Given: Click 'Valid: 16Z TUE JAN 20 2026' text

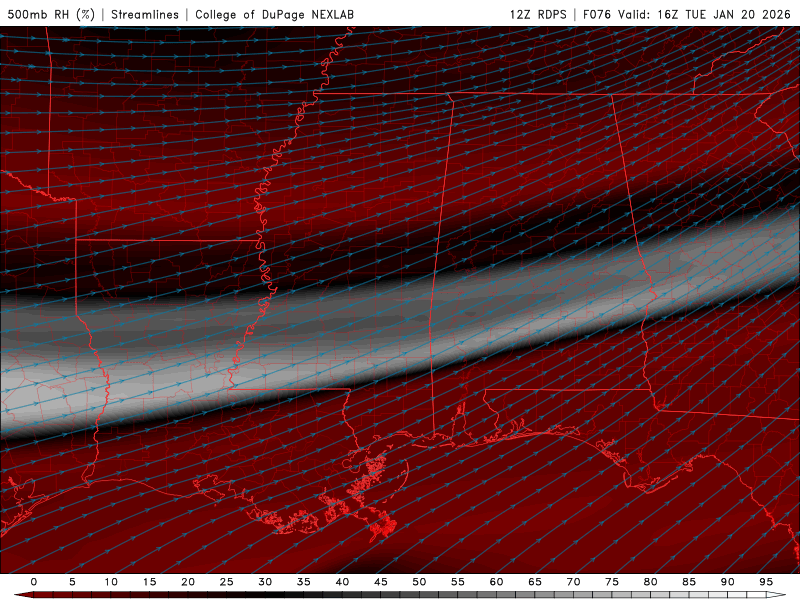Looking at the screenshot, I should pyautogui.click(x=705, y=14).
